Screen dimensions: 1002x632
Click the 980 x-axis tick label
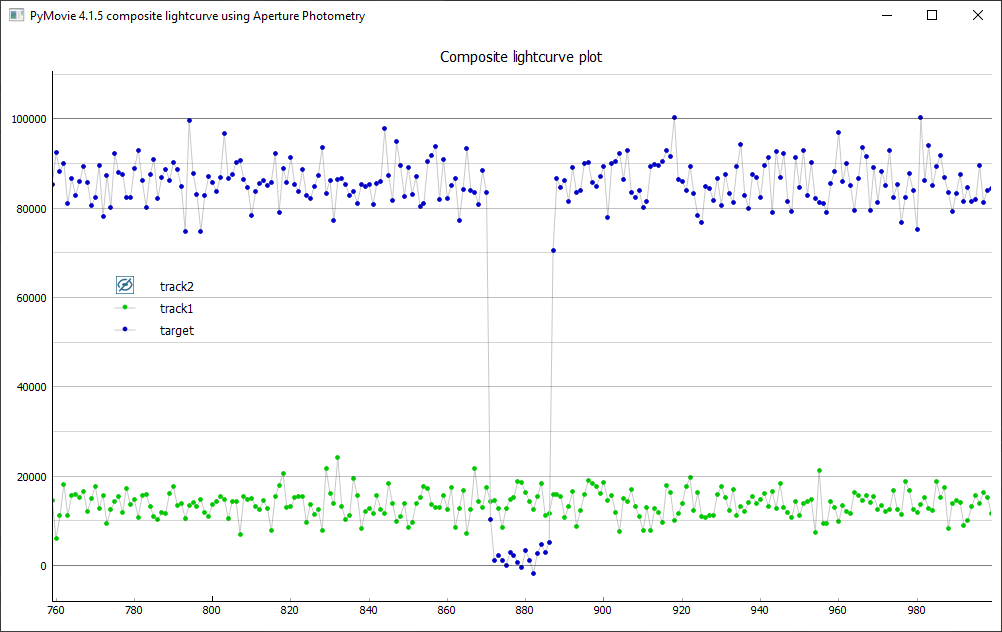point(917,610)
